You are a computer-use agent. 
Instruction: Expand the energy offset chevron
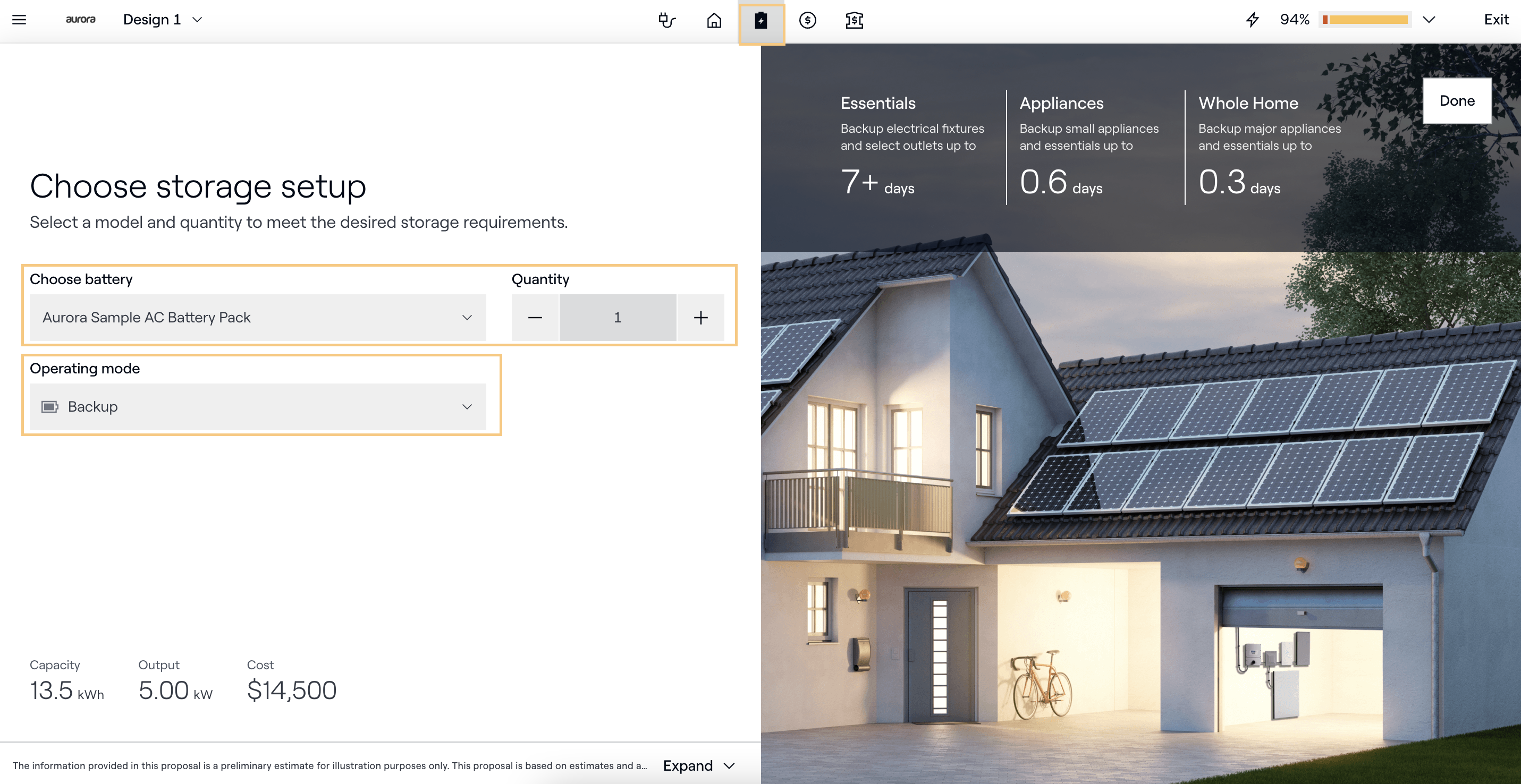point(1429,20)
